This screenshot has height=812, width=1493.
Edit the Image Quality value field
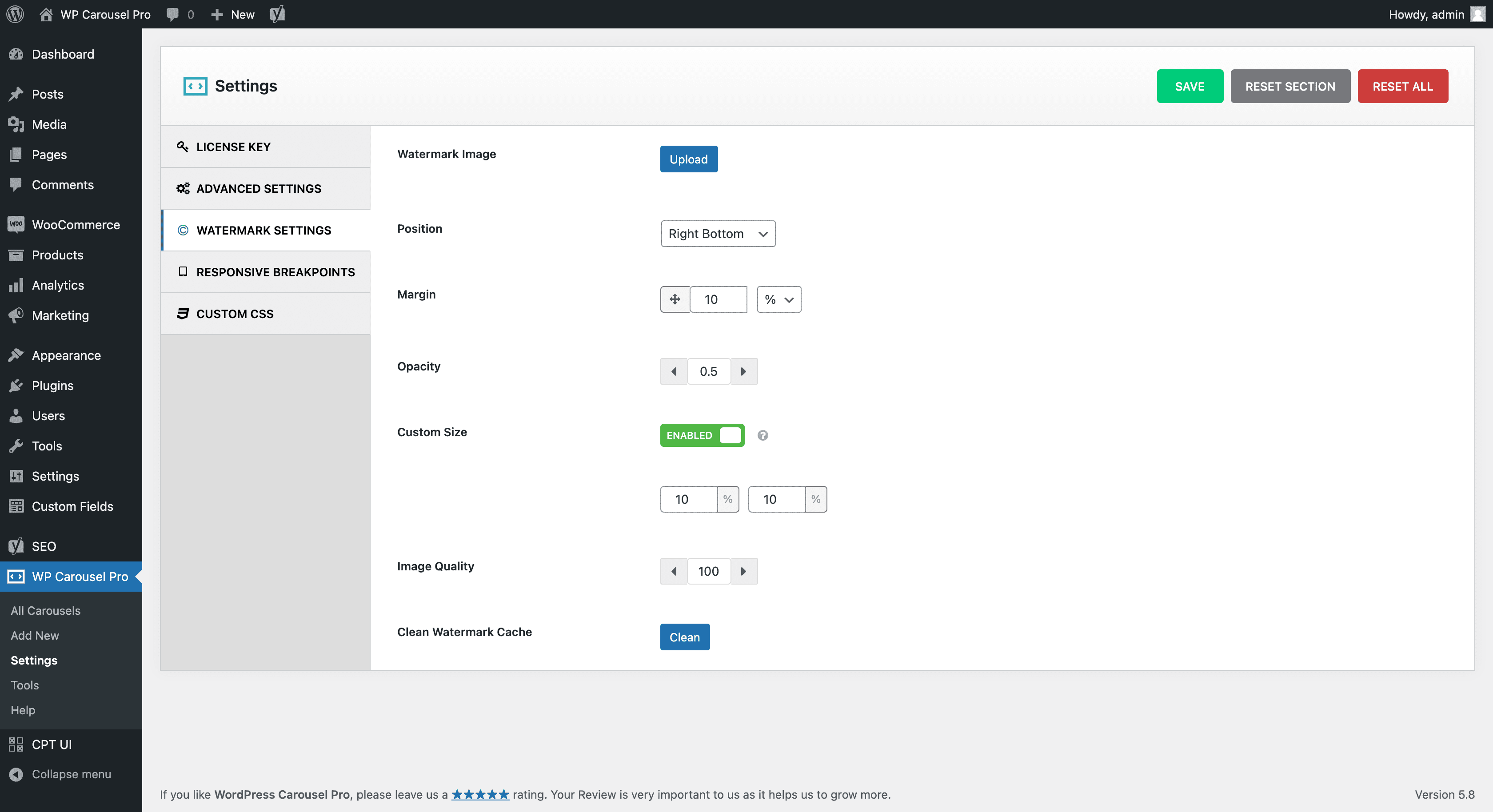point(708,571)
